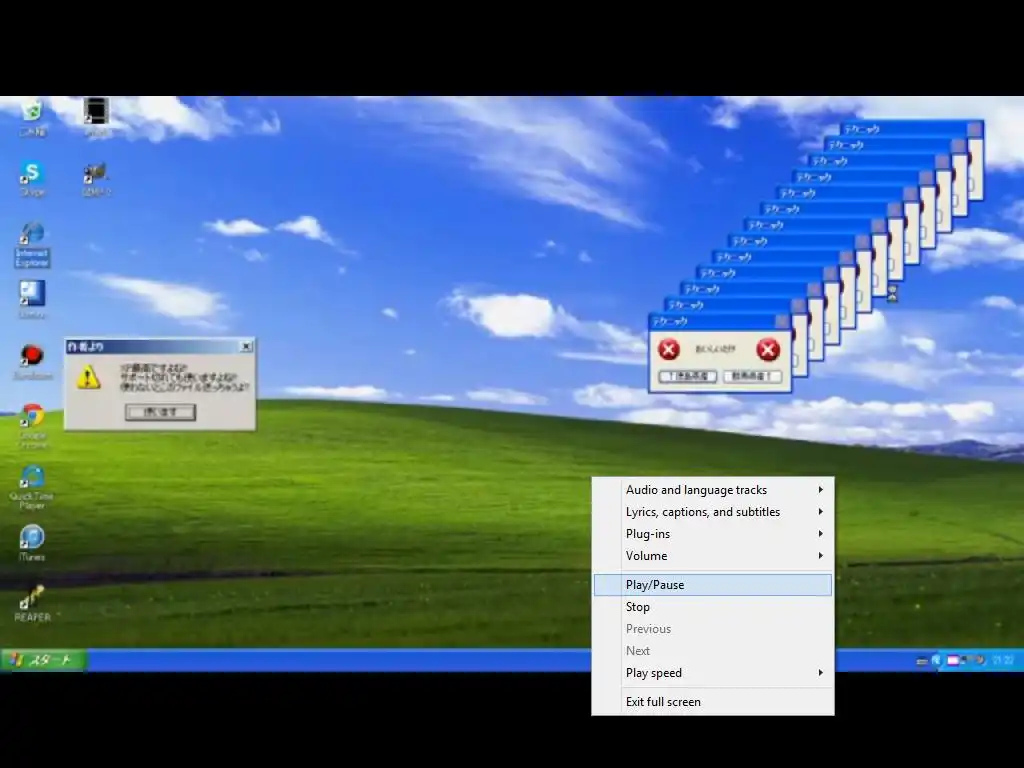Click the light-blue R tray icon
Image resolution: width=1024 pixels, height=768 pixels.
point(936,661)
